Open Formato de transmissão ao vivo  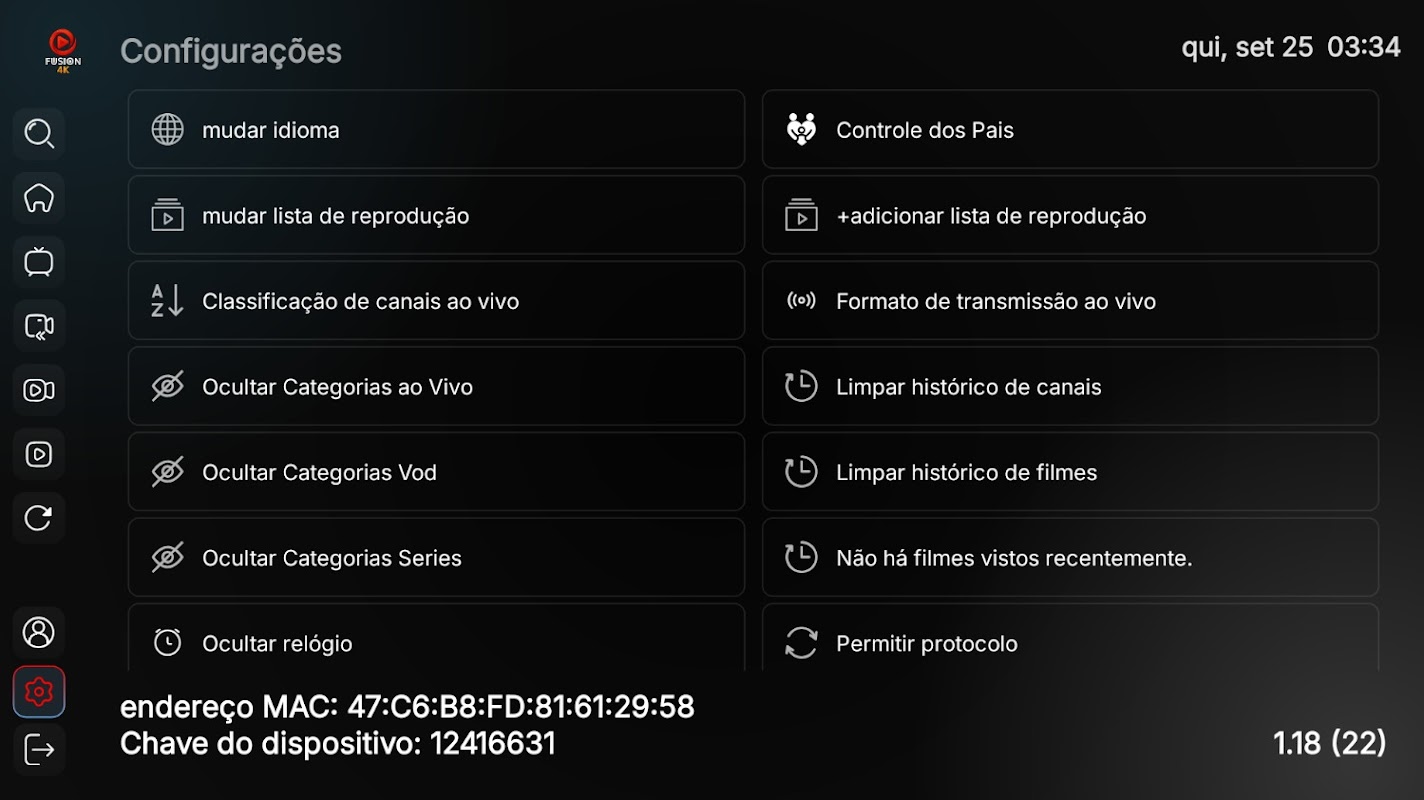pos(1070,301)
